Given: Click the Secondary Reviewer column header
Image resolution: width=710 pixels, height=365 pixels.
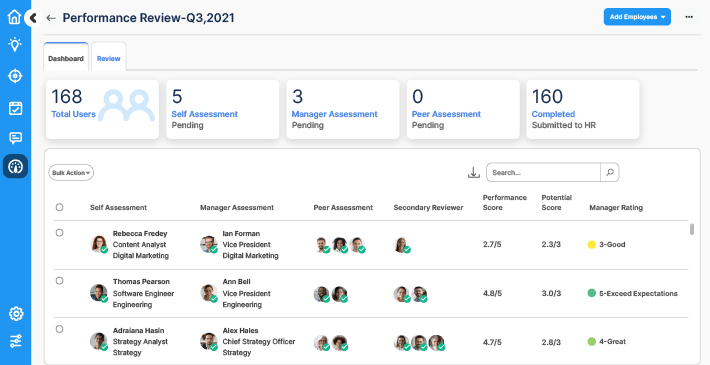Looking at the screenshot, I should point(428,207).
